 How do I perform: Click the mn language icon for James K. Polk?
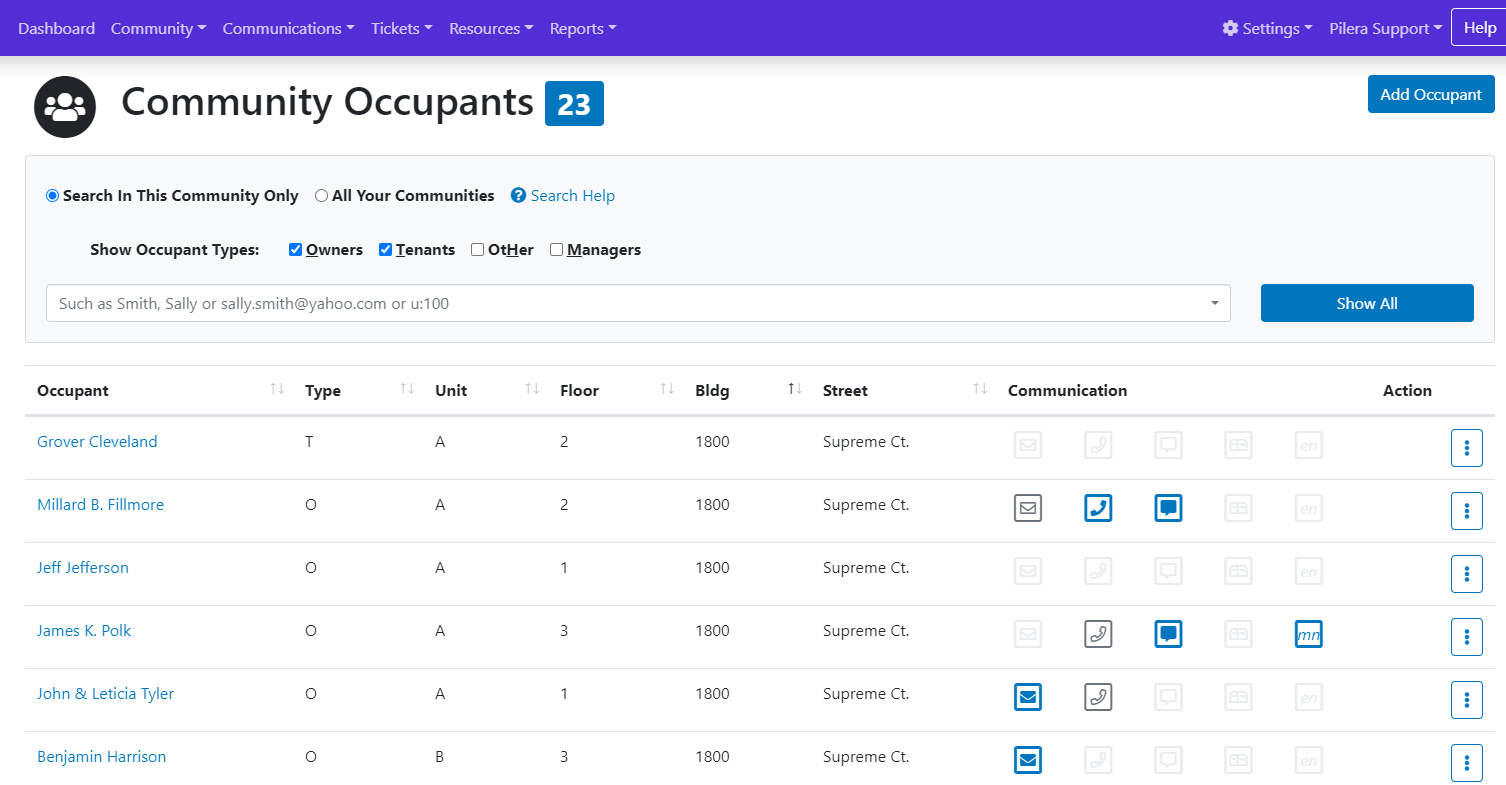point(1308,634)
